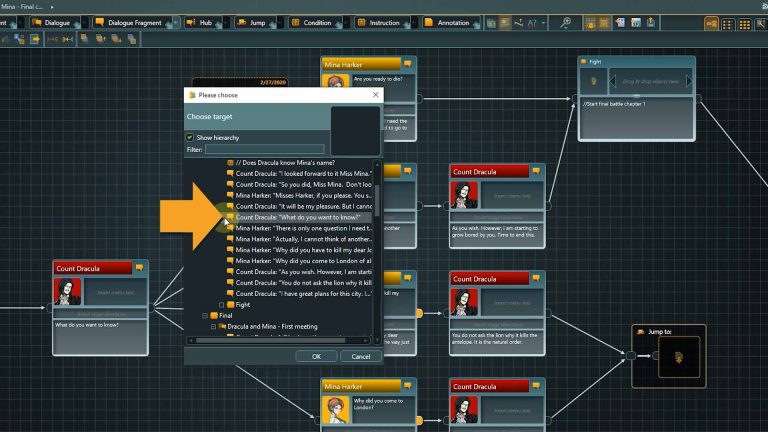Open dropdown arrow next to A? icon

click(x=543, y=23)
